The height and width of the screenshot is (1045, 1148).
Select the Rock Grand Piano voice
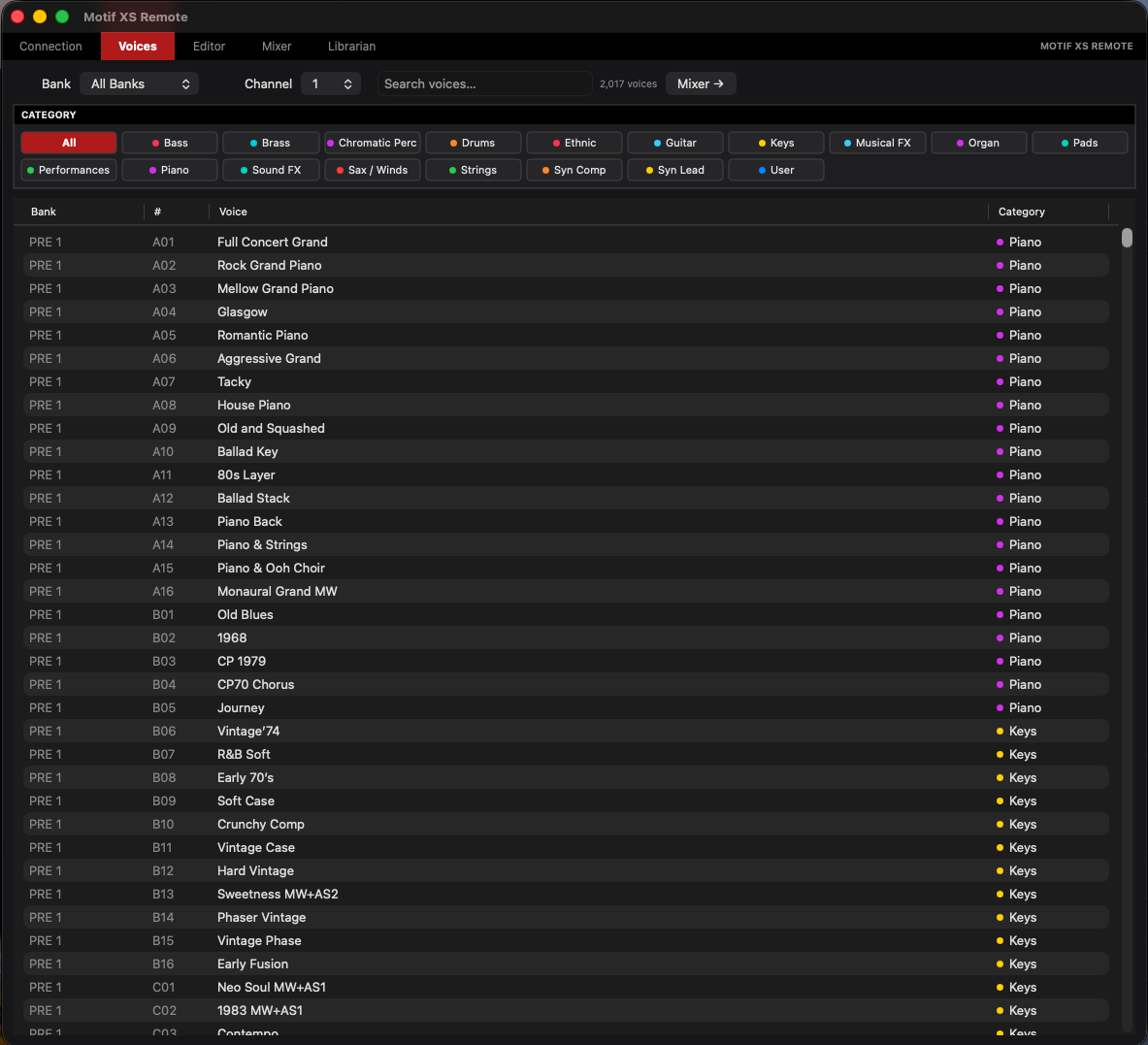565,266
